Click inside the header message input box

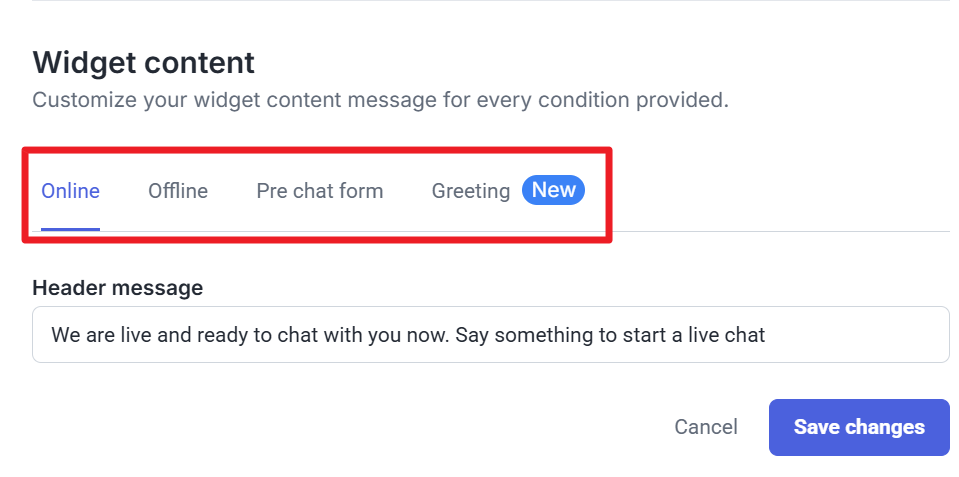(850, 335)
